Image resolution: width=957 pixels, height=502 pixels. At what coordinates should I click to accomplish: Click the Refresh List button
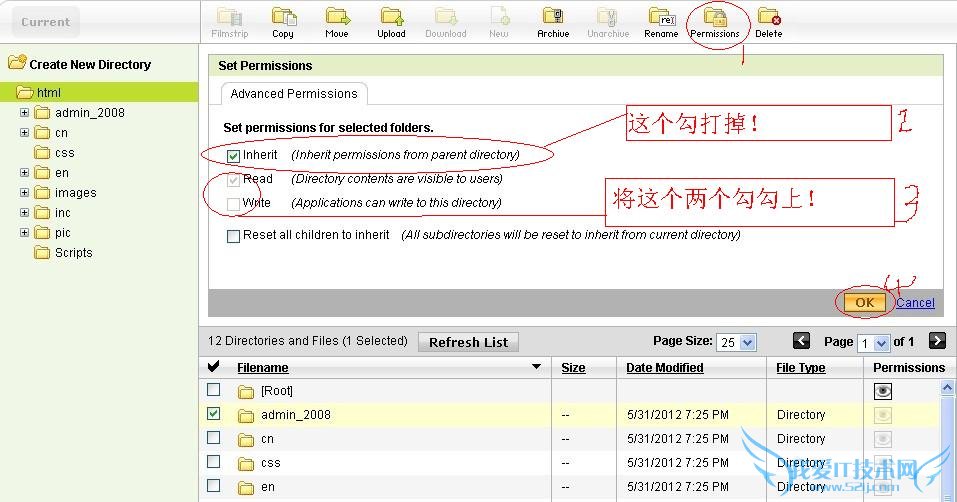point(468,342)
